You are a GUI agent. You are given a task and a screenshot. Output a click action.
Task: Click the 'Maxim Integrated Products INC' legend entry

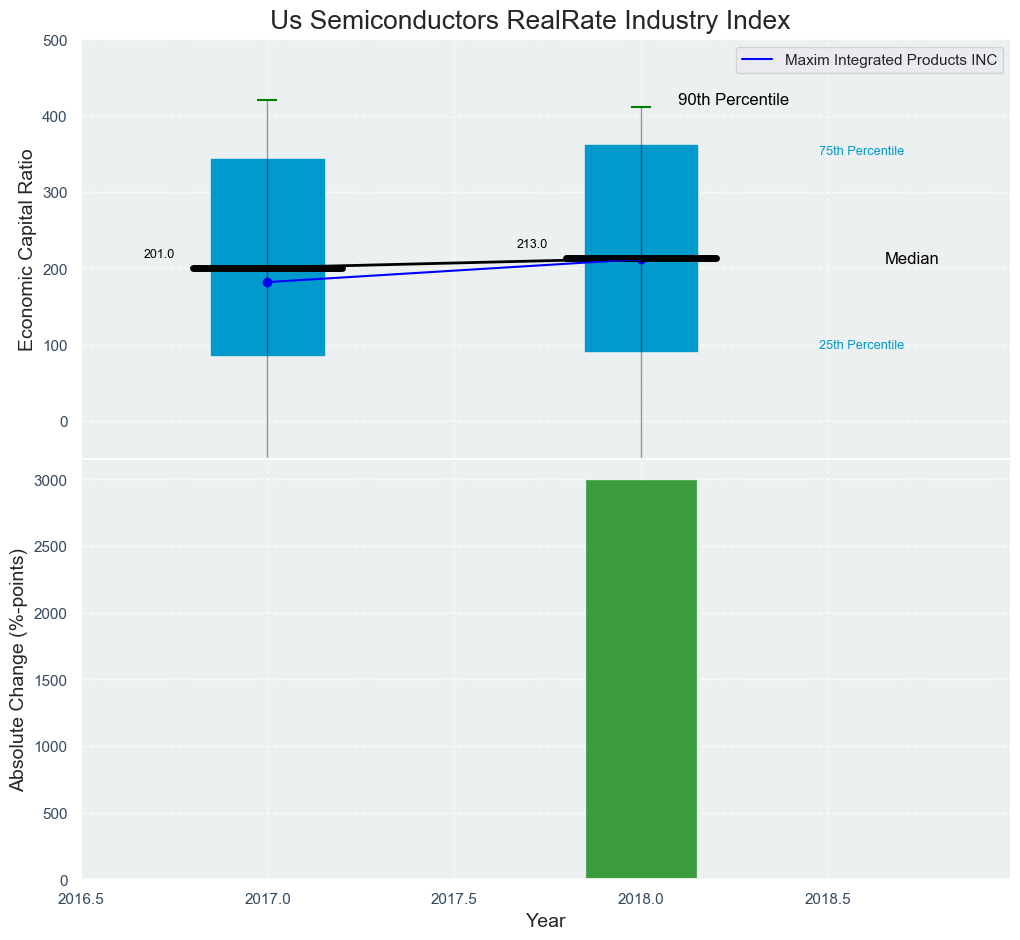891,60
